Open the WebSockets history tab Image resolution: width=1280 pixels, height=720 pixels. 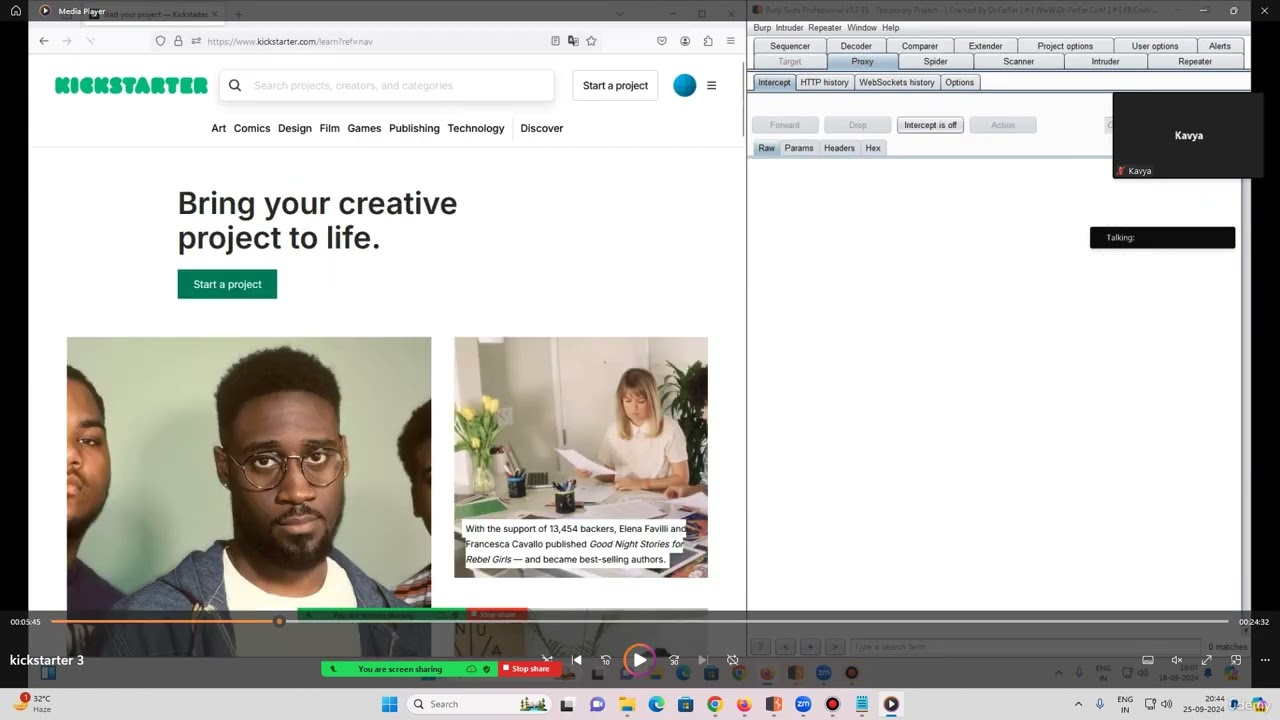click(897, 83)
